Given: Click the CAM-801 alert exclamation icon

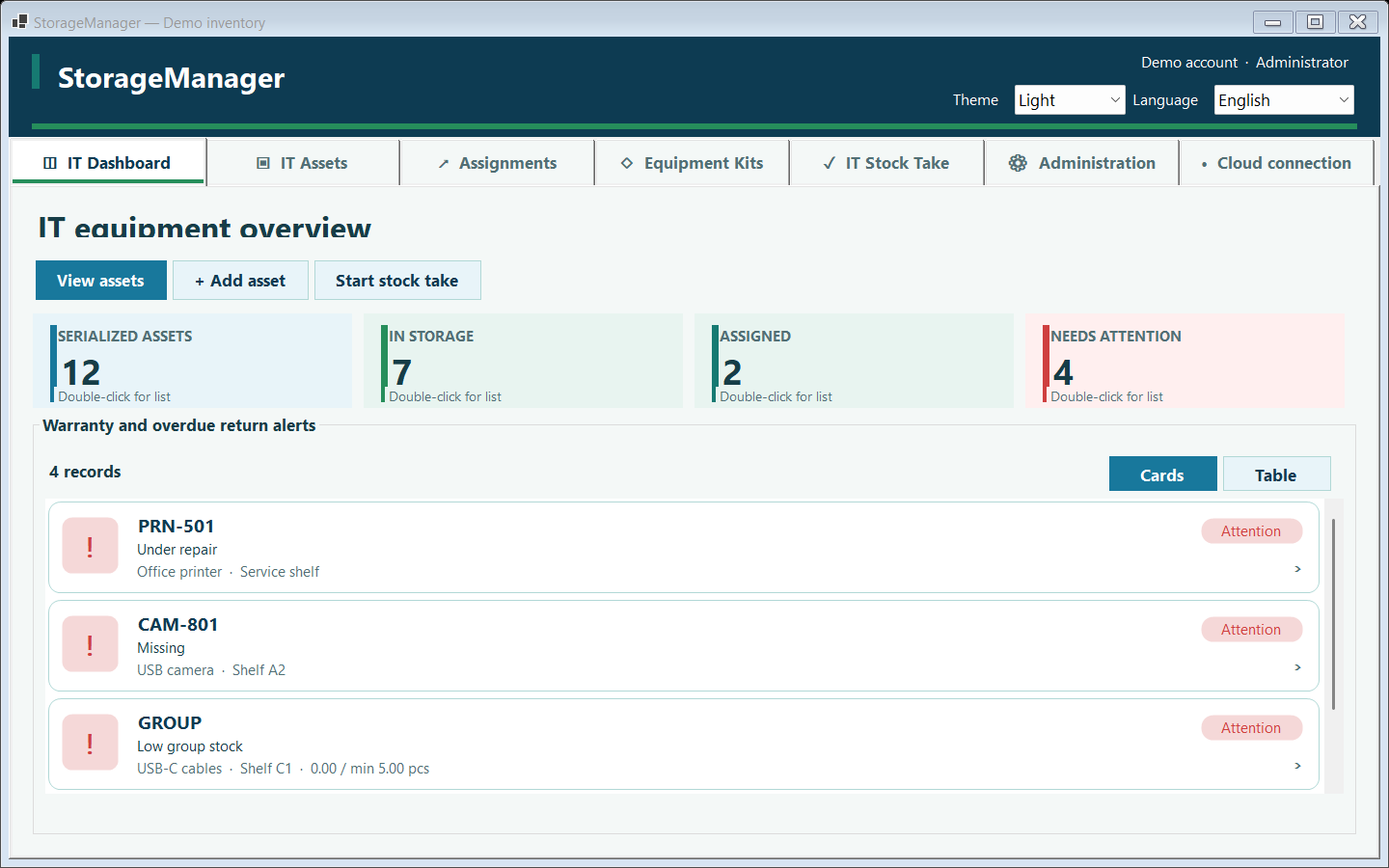Looking at the screenshot, I should click(90, 644).
